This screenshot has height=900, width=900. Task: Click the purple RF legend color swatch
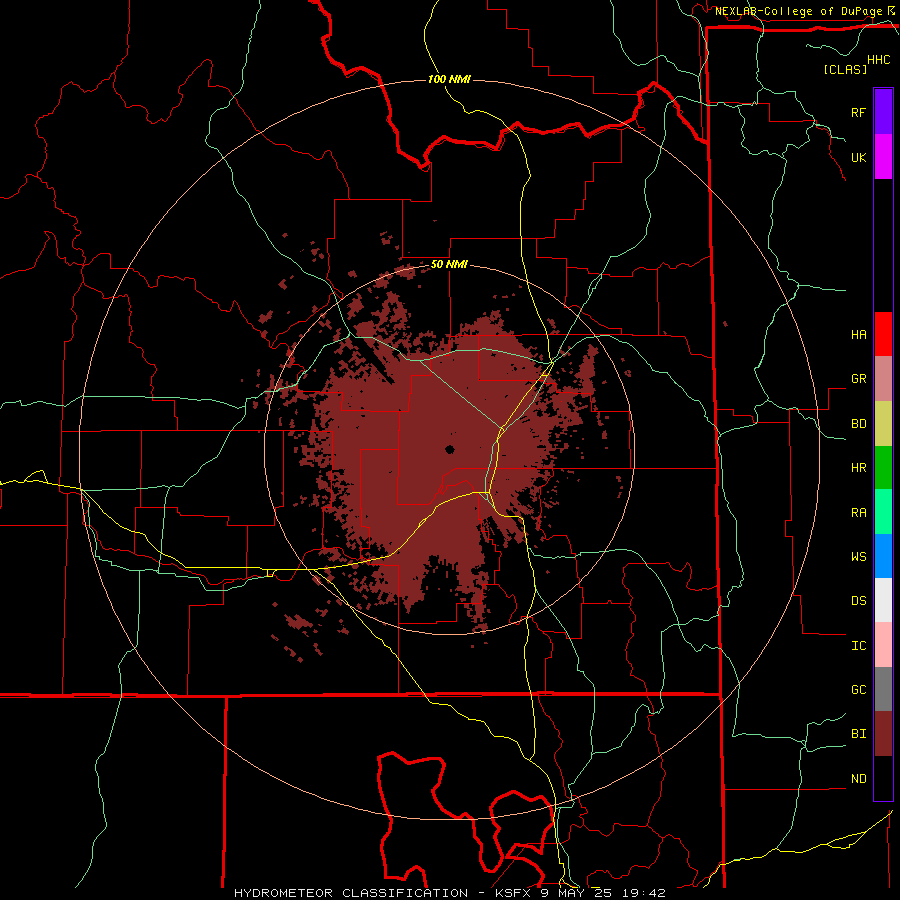click(x=883, y=112)
